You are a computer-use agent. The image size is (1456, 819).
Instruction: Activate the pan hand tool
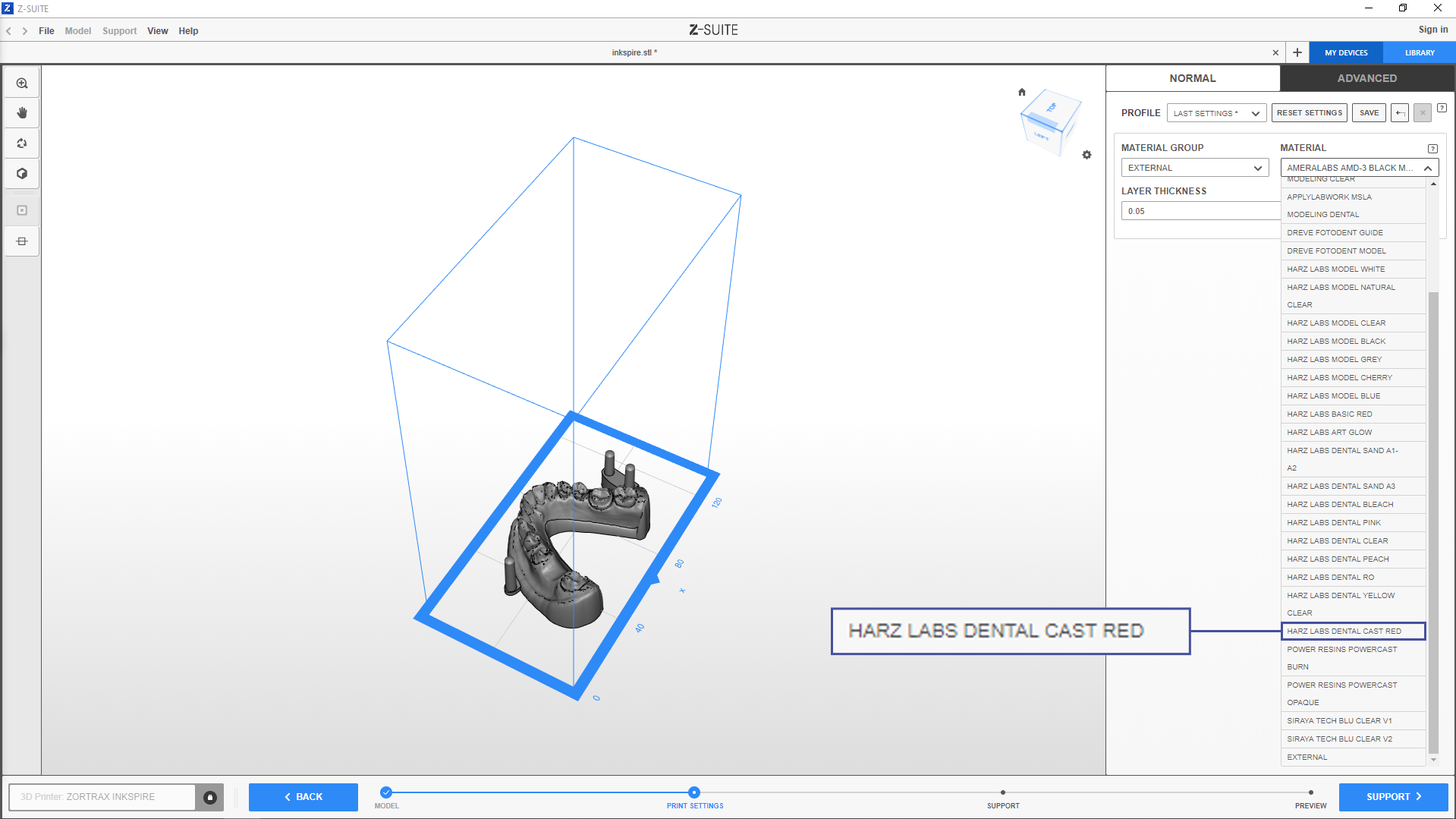pos(22,113)
